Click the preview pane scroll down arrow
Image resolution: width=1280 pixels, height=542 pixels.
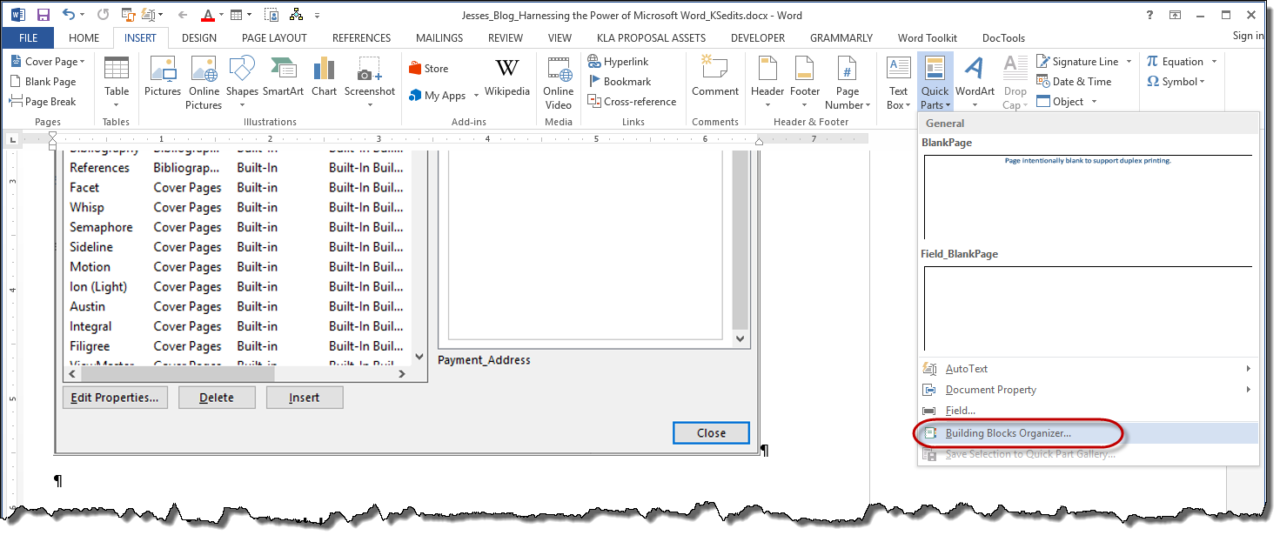(741, 339)
